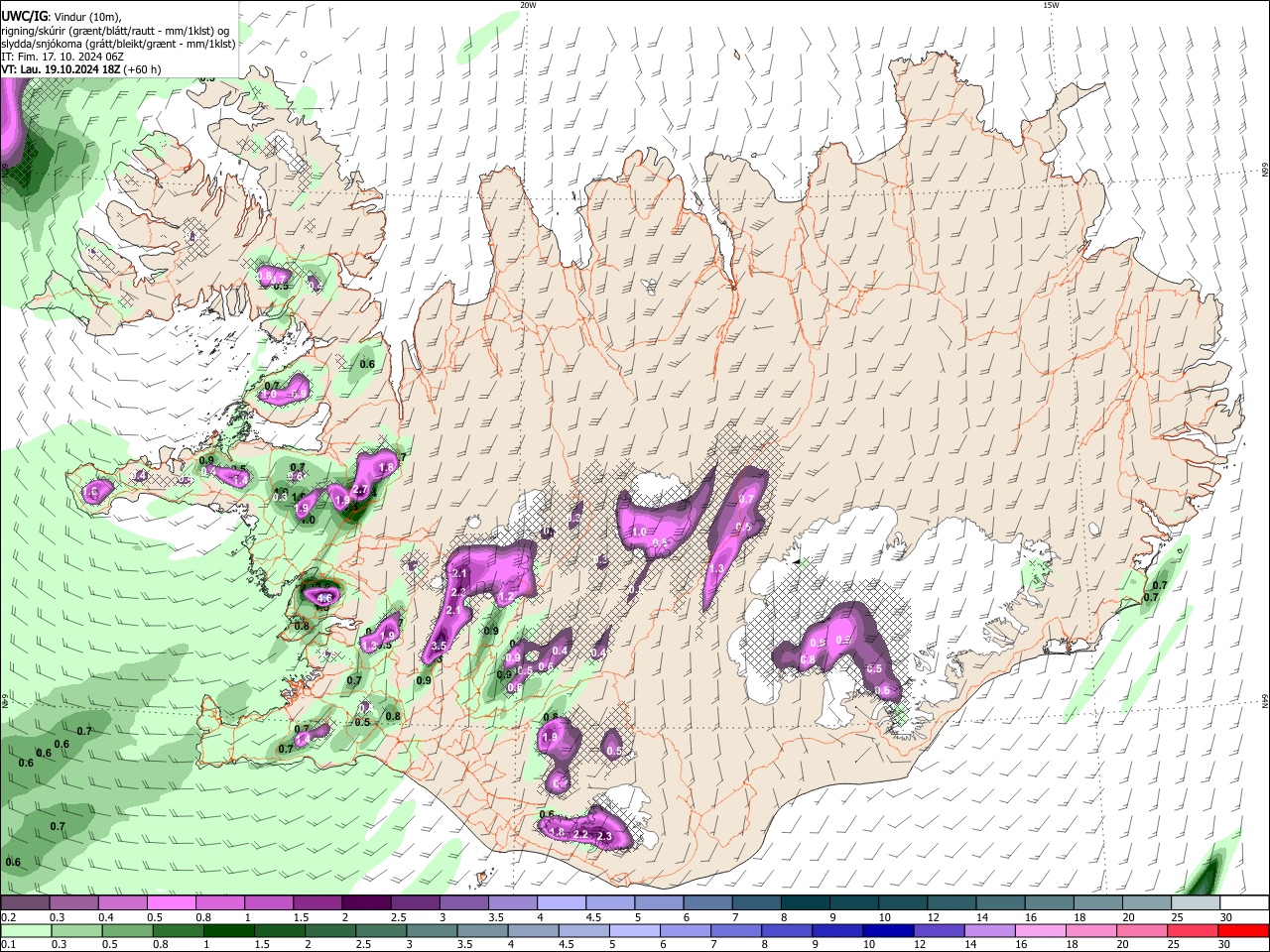
Task: Click the rain-scale swatch for 0.8–1
Action: 178,931
